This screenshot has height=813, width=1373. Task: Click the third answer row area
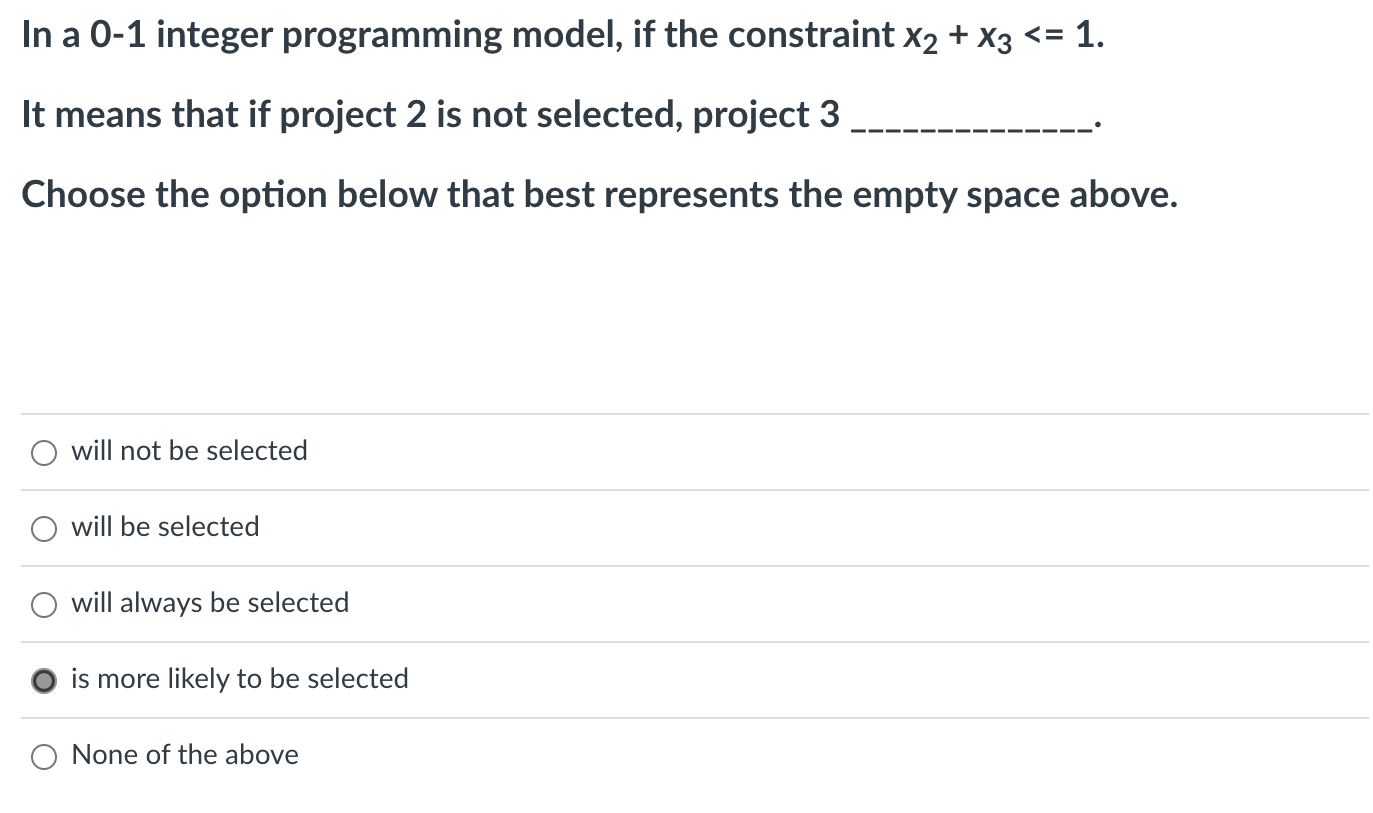600,604
